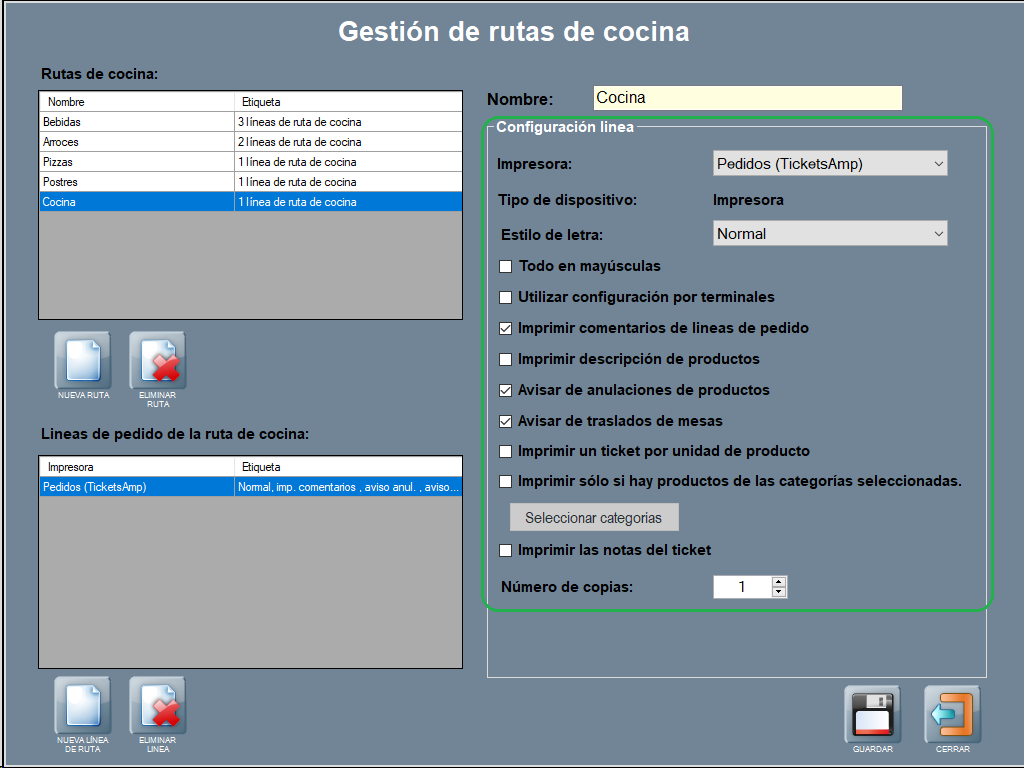Close the window with the Cerrar icon

click(x=952, y=713)
